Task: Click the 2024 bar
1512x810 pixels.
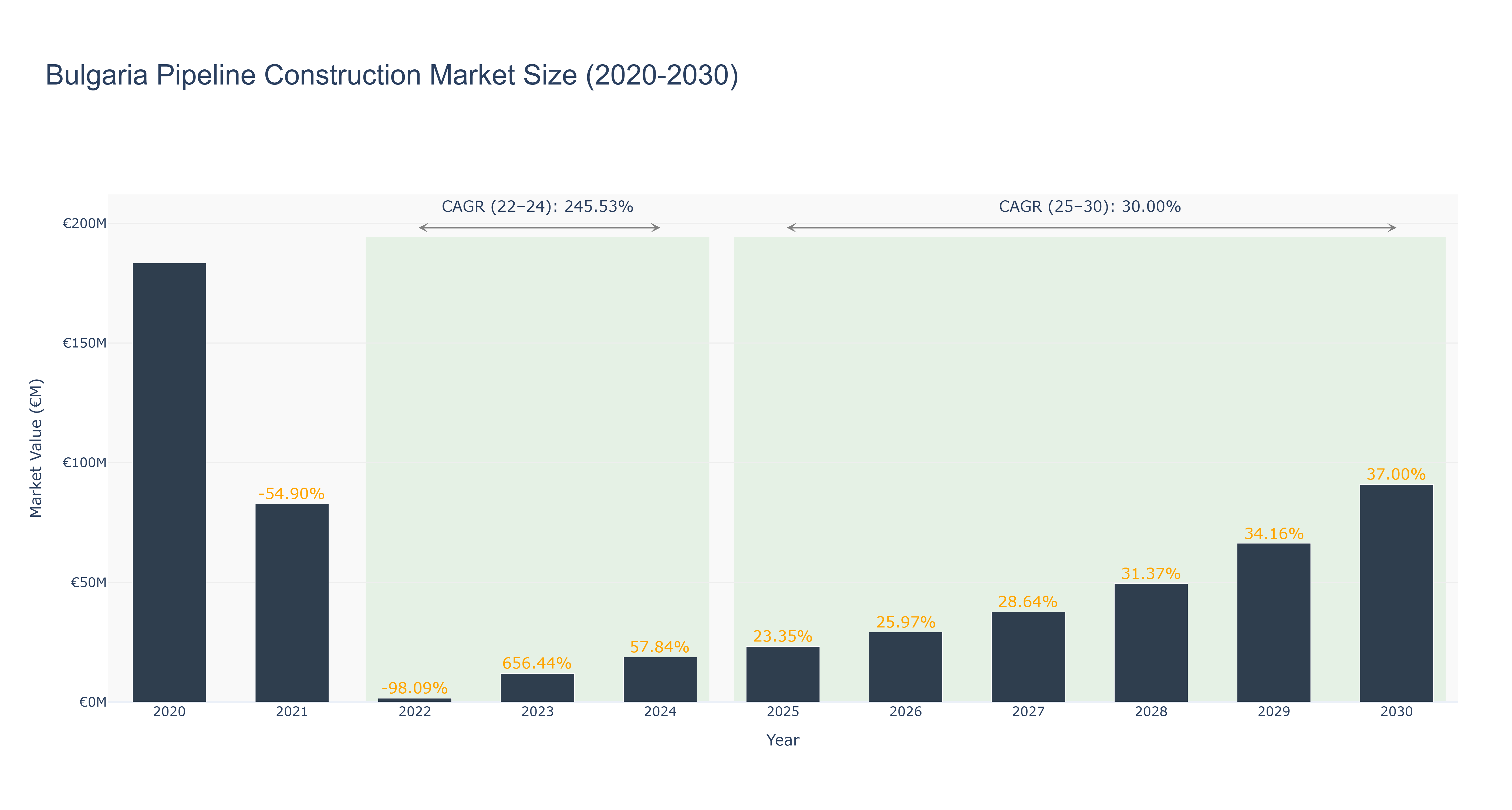Action: tap(660, 679)
